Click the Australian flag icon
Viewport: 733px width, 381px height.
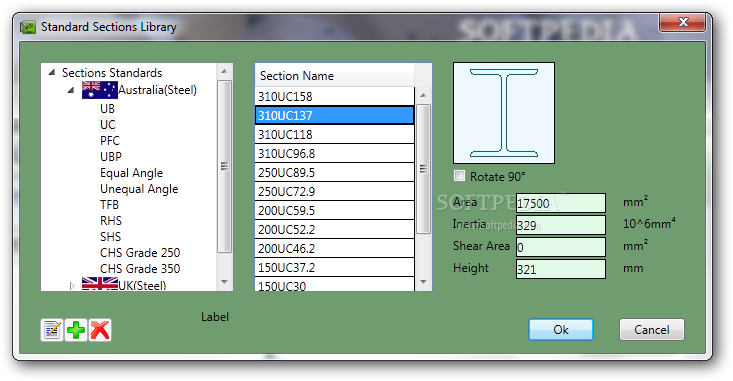(x=99, y=90)
